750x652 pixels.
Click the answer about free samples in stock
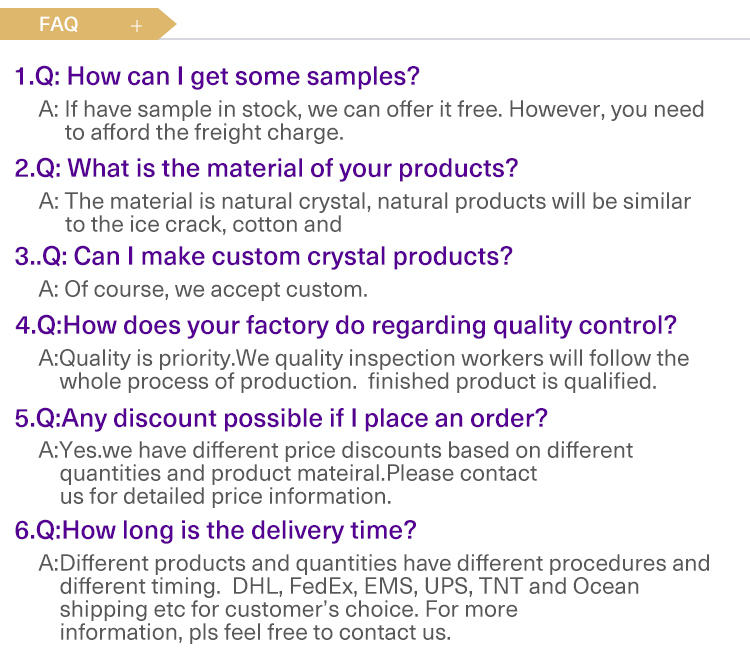tap(371, 110)
